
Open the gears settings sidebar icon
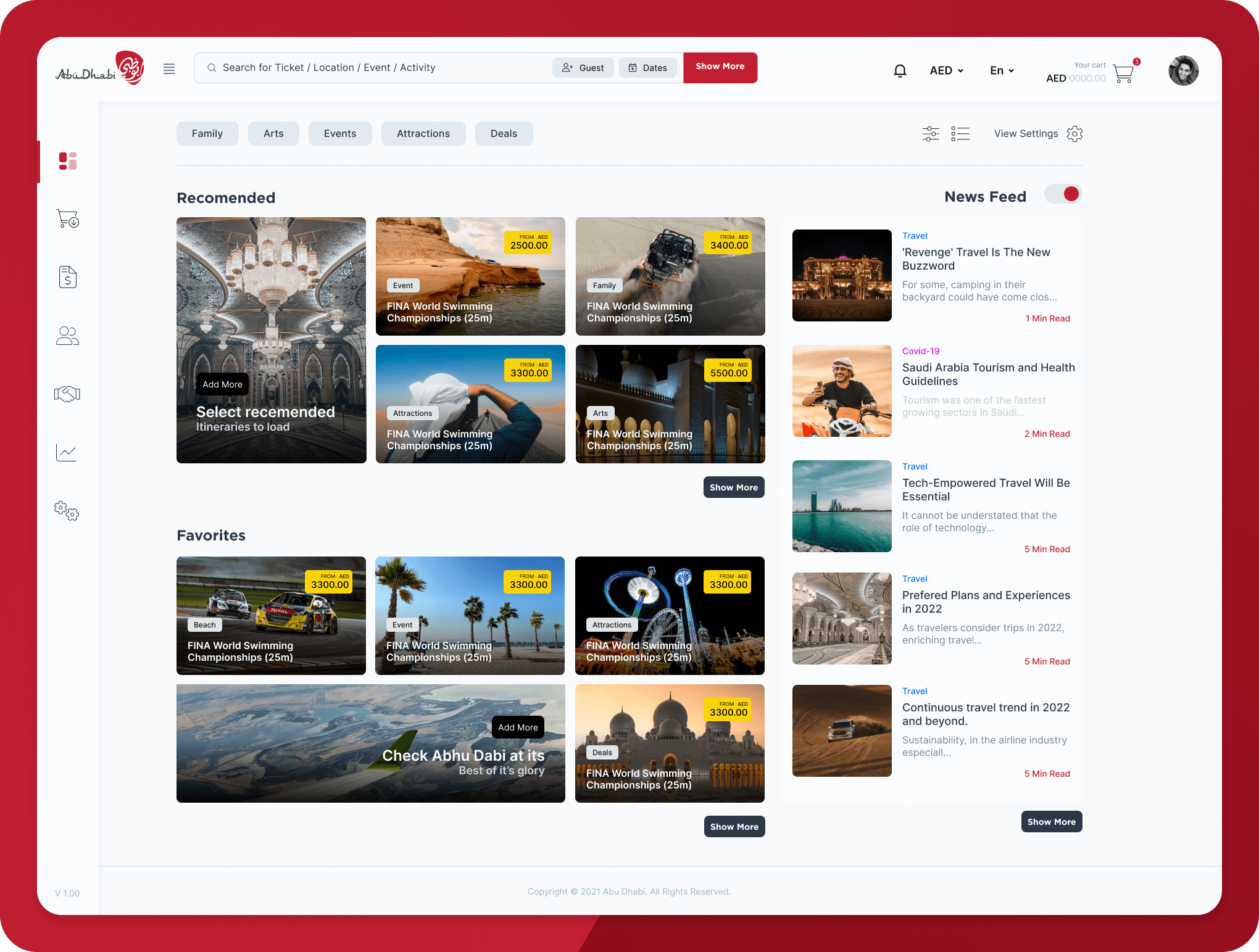tap(67, 511)
